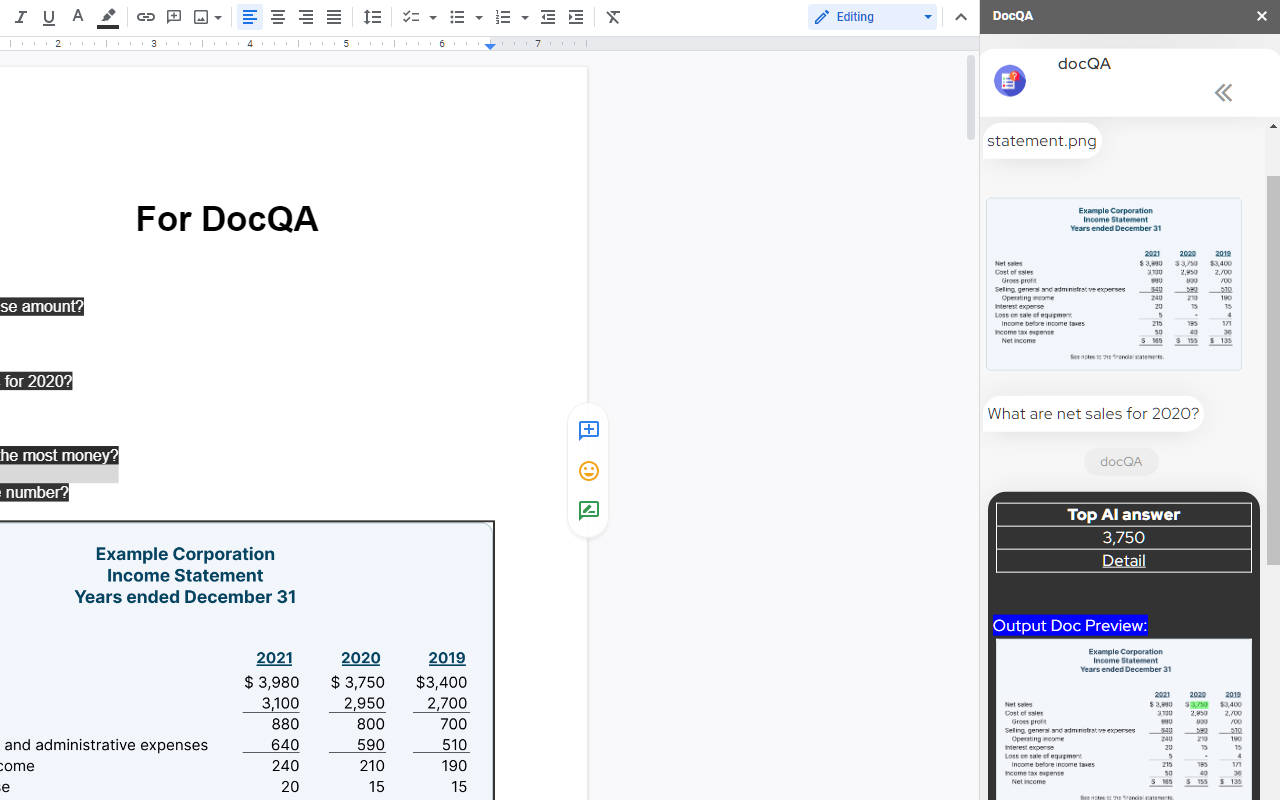Open the uploaded income statement thumbnail
The image size is (1280, 800).
point(1114,284)
